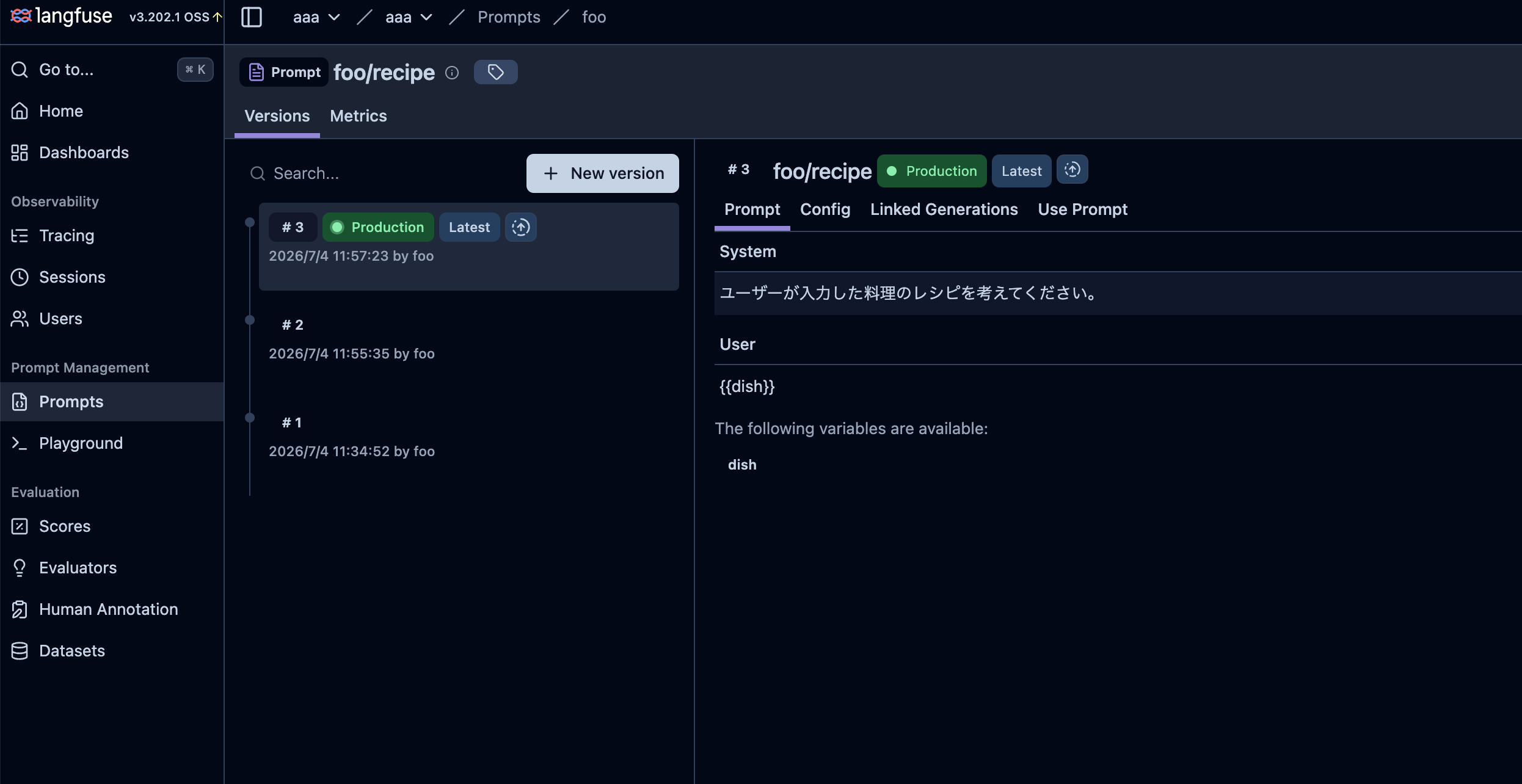
Task: Switch to the Versions tab
Action: [x=277, y=116]
